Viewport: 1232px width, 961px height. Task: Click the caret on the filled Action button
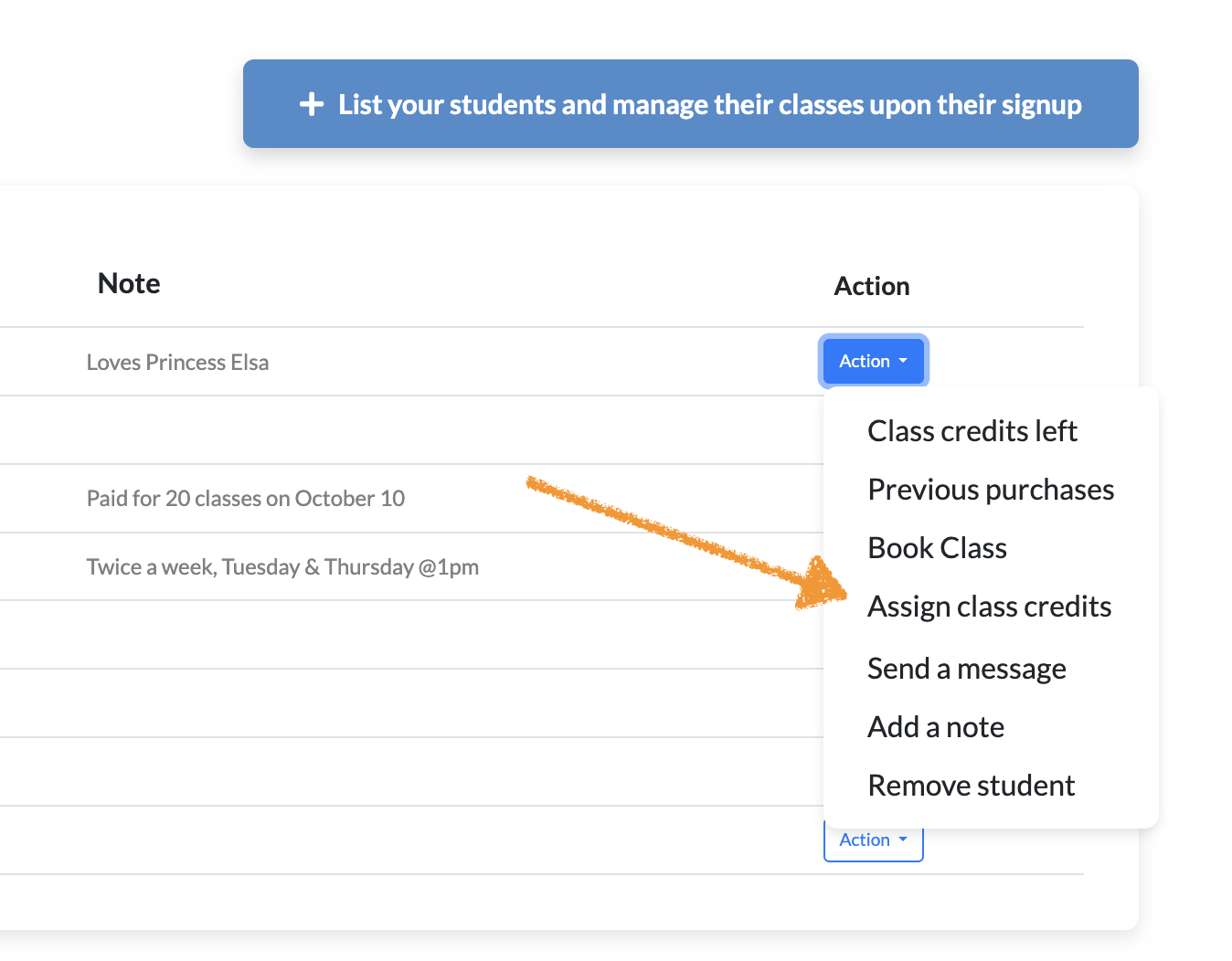(x=903, y=361)
